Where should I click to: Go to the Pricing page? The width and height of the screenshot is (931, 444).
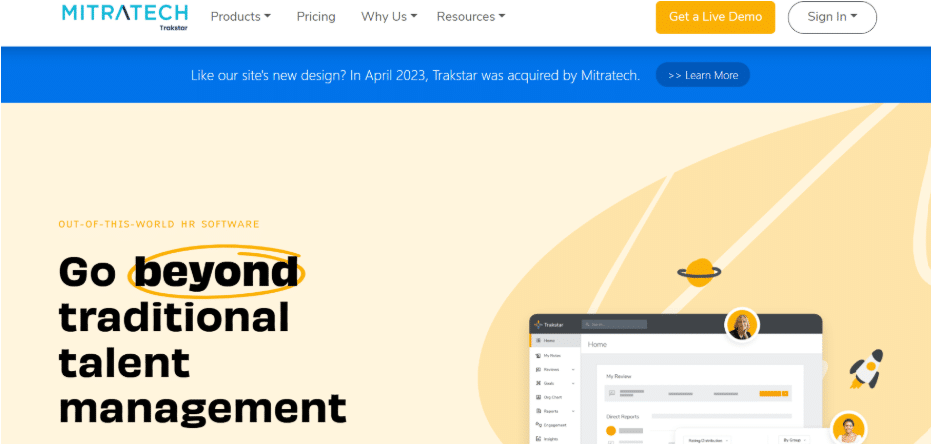click(316, 17)
